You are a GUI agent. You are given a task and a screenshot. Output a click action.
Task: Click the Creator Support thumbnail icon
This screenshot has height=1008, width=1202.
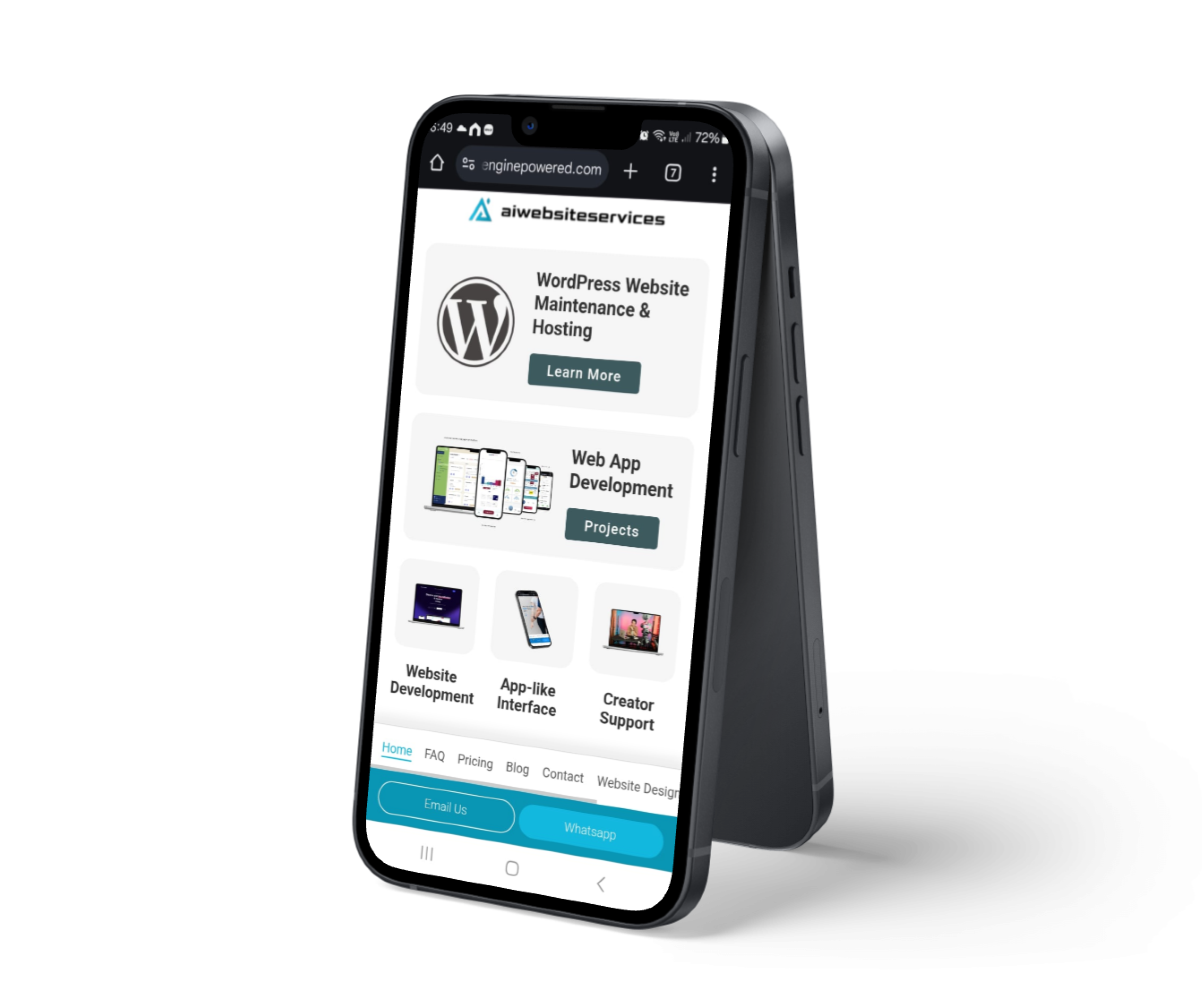[635, 621]
